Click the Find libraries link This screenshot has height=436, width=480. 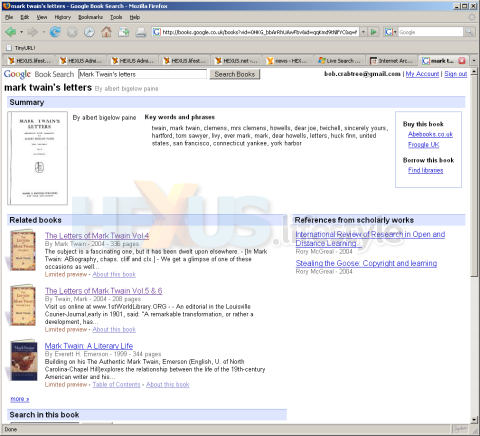[426, 170]
